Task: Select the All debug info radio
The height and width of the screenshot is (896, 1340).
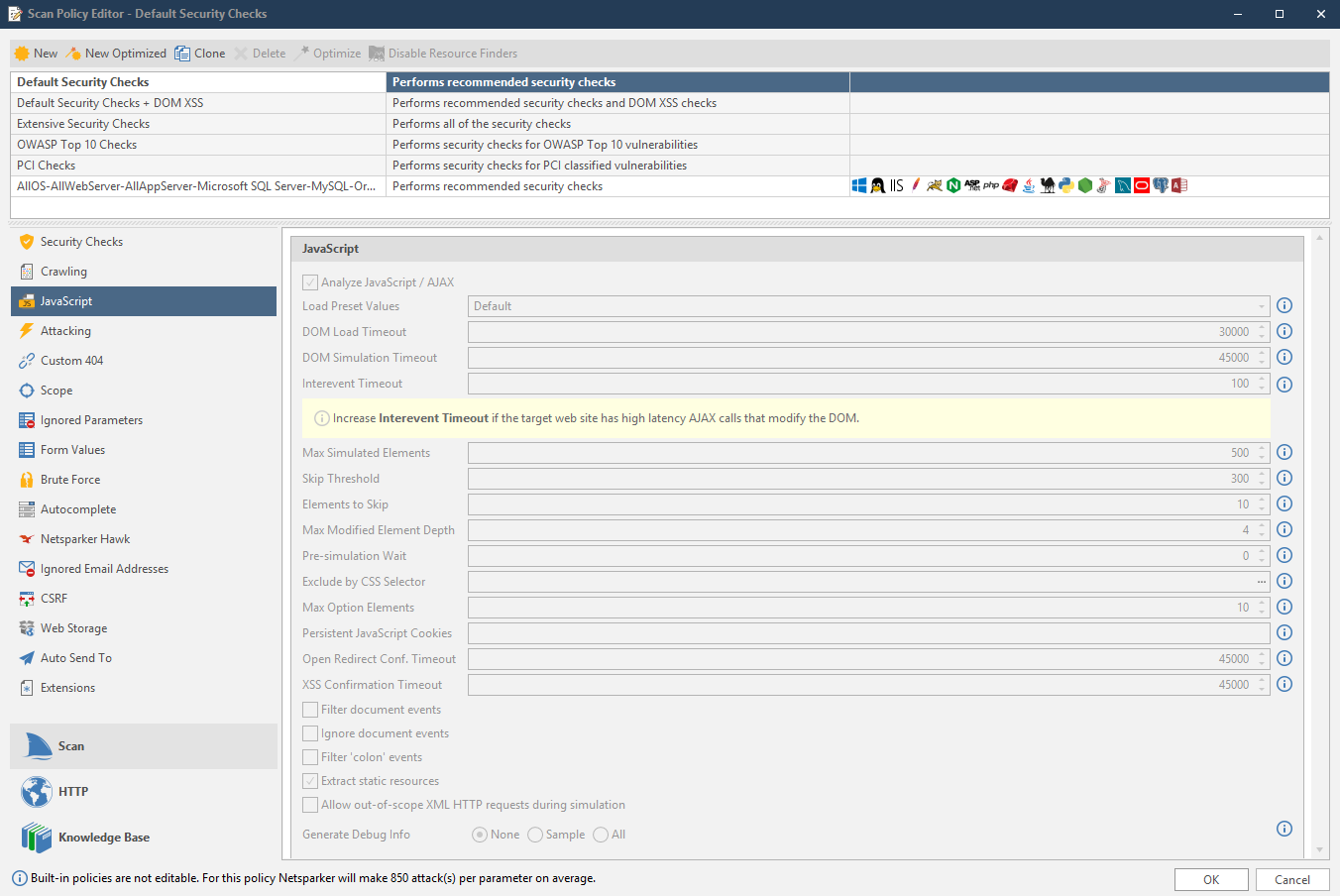Action: (x=601, y=835)
